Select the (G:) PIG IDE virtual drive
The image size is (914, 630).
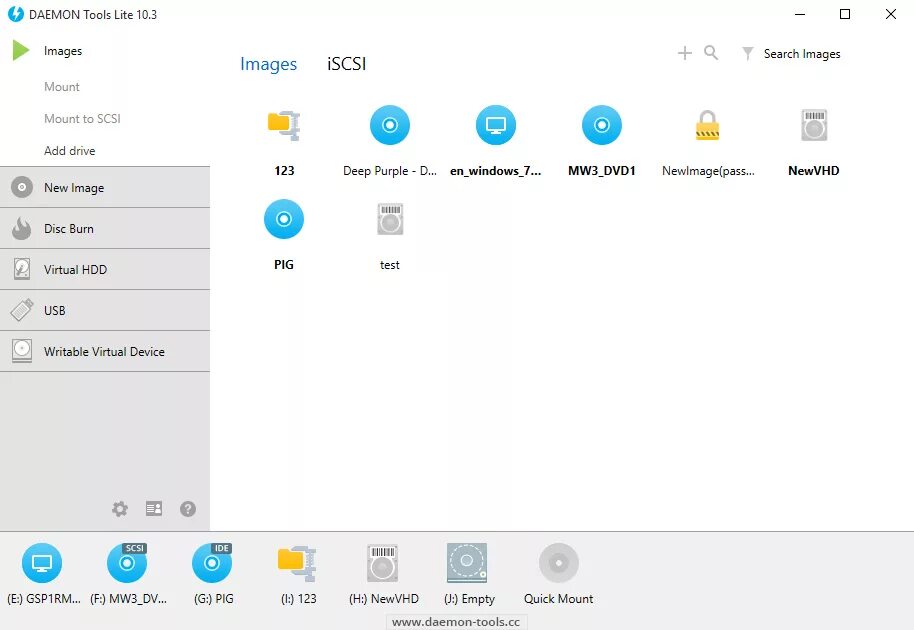(x=211, y=562)
